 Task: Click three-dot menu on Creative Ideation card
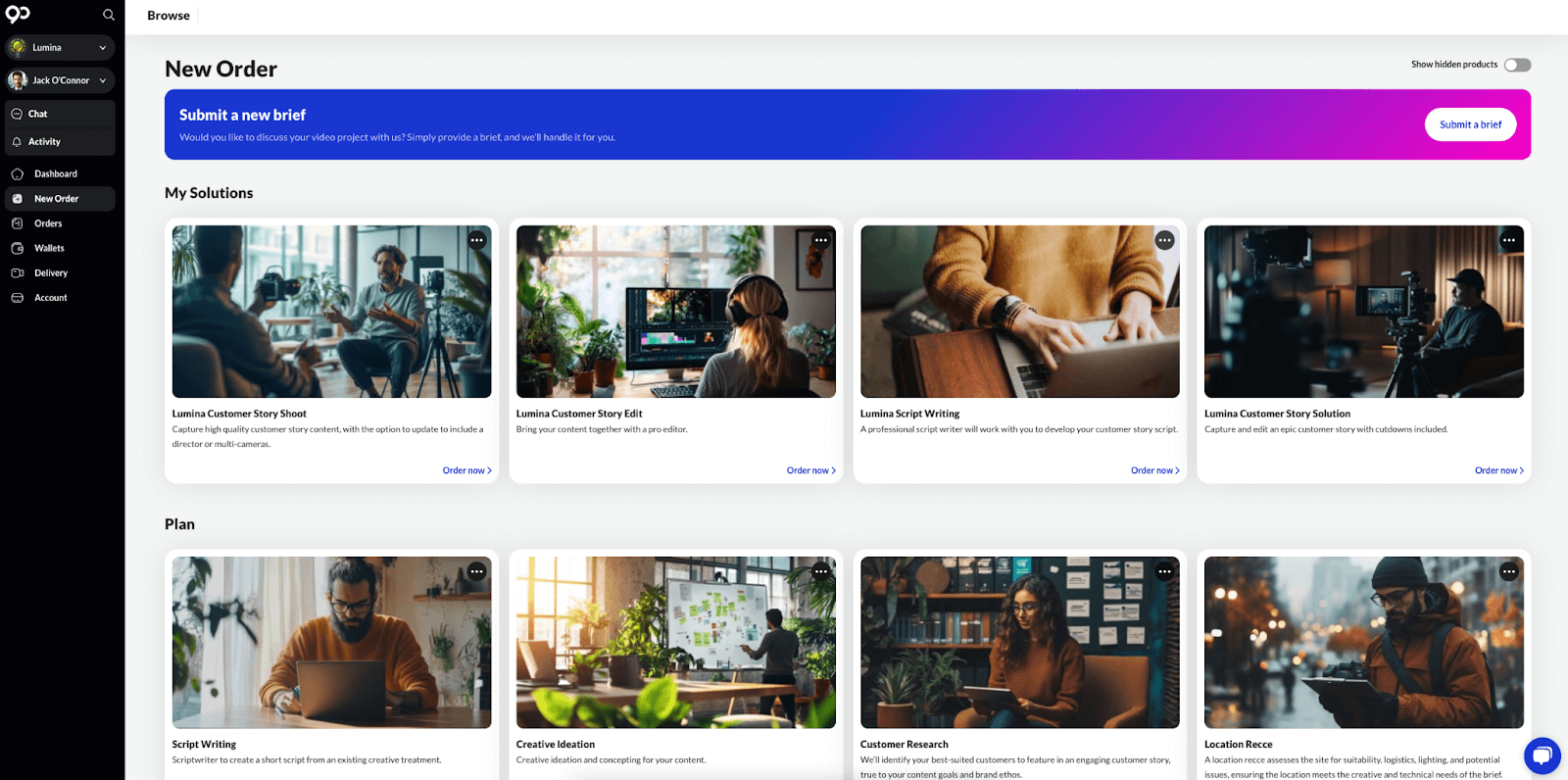point(821,571)
